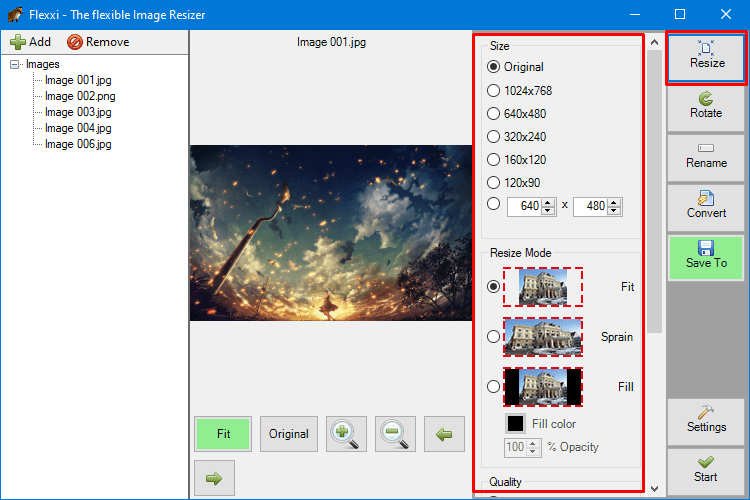Select the Original size radio button
The image size is (750, 500).
click(x=493, y=67)
